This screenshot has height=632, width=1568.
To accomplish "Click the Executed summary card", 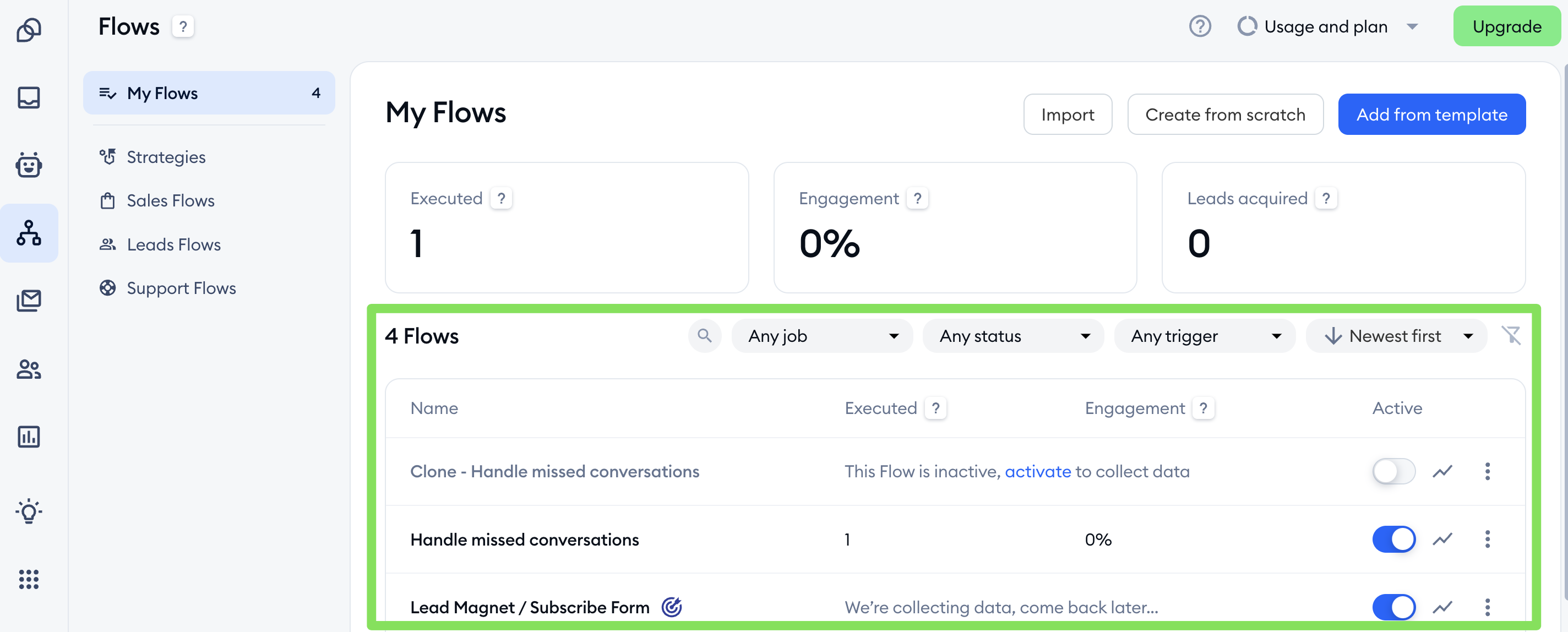I will click(x=566, y=227).
